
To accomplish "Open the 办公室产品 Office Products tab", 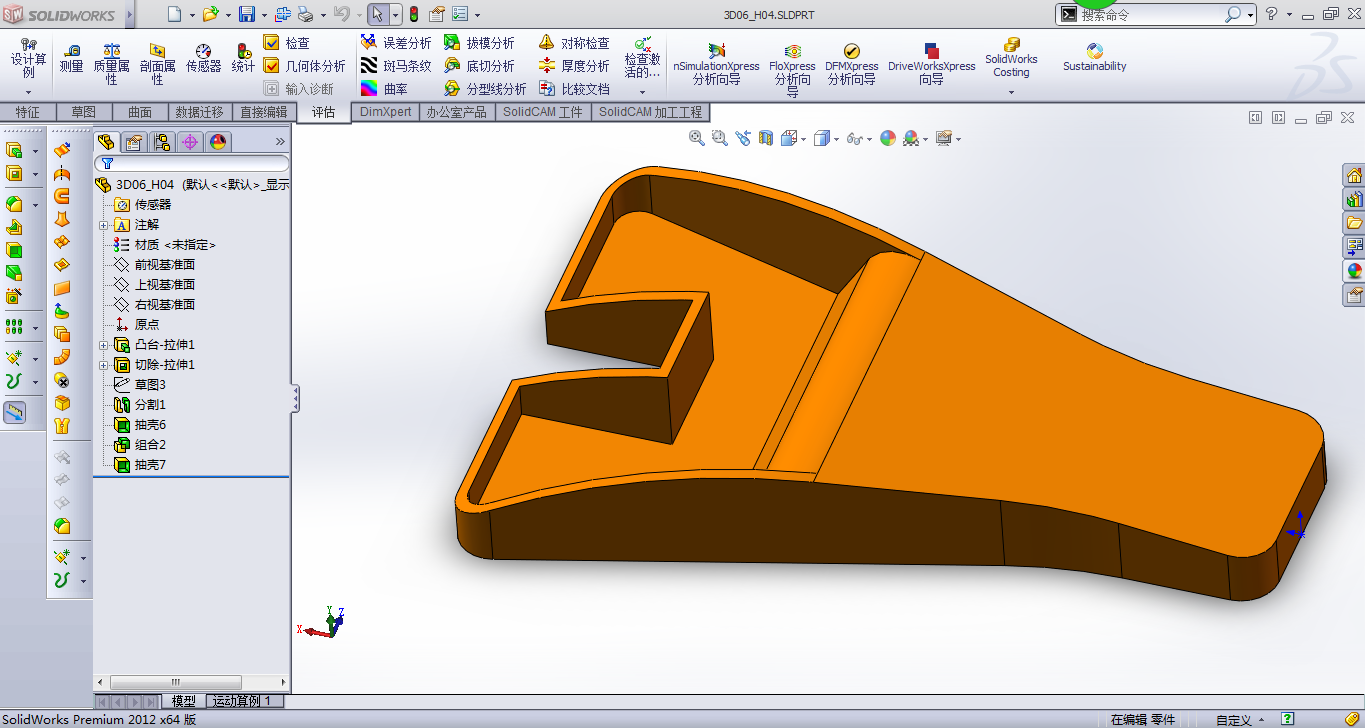I will click(x=456, y=112).
